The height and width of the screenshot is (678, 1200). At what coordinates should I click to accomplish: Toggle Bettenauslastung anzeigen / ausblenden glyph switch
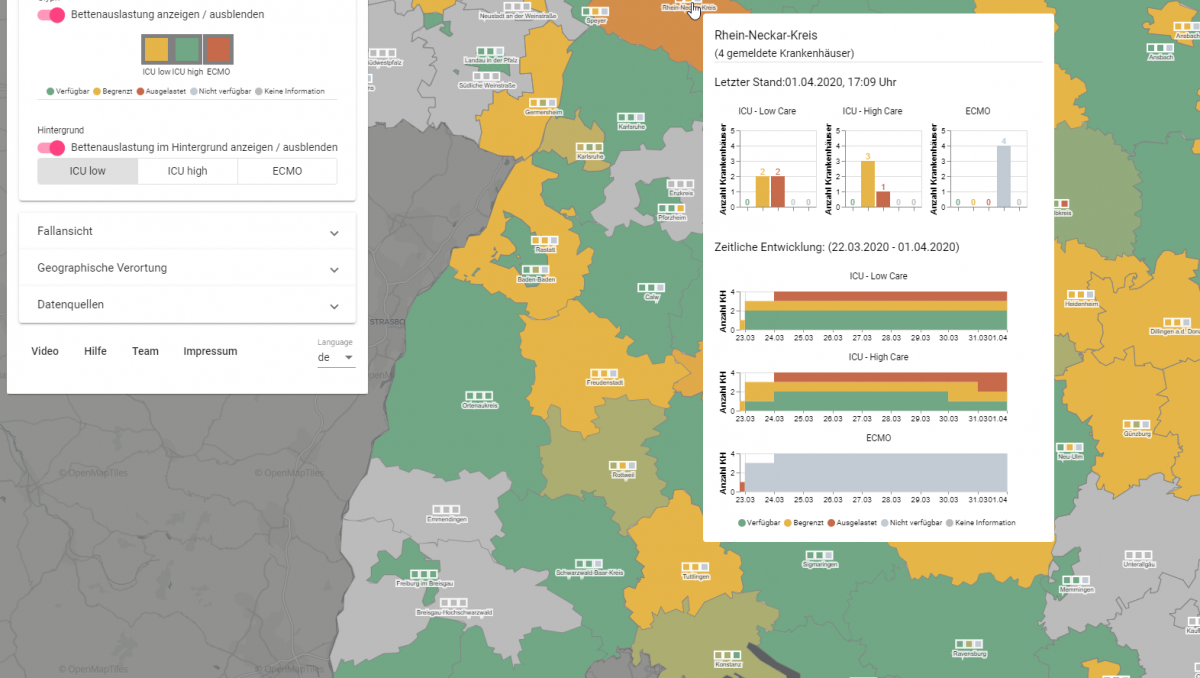51,15
